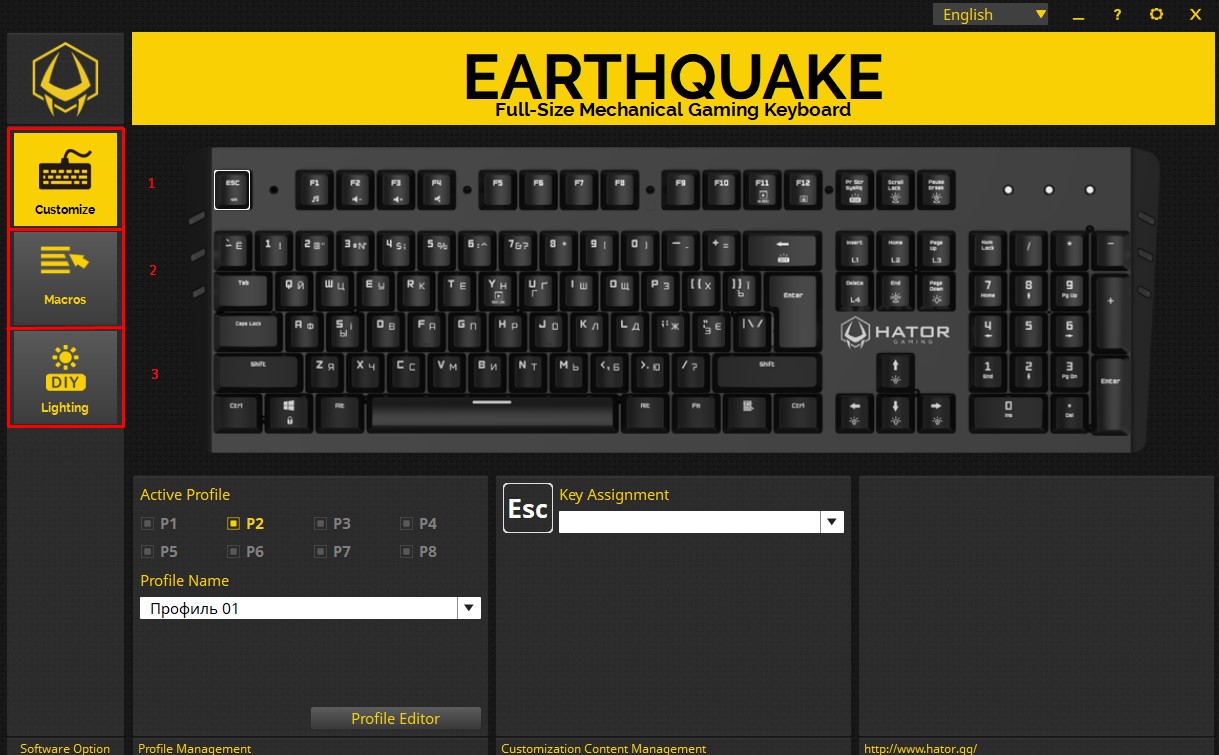The width and height of the screenshot is (1219, 755).
Task: Select the Pr Scr SysRq key
Action: (x=854, y=190)
